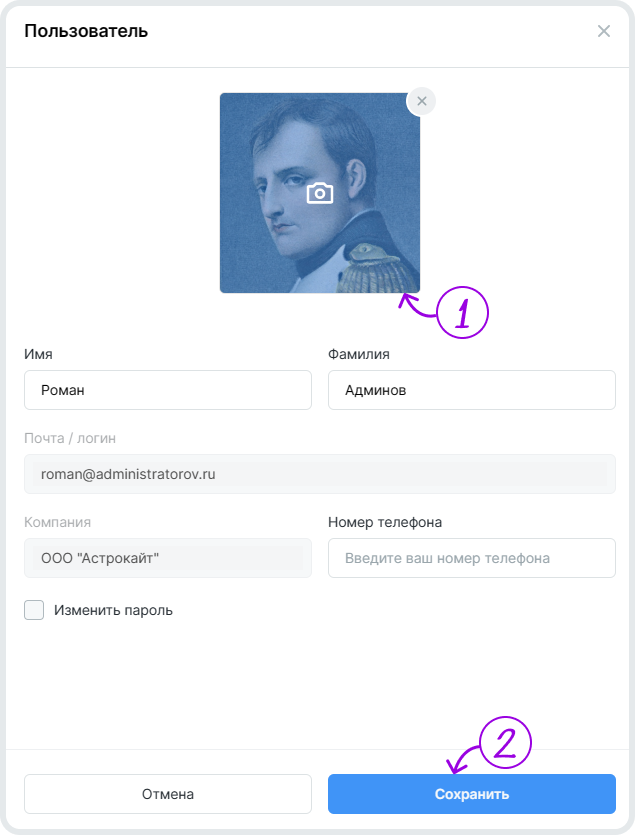
Task: Click the Номер телефона label
Action: point(385,522)
